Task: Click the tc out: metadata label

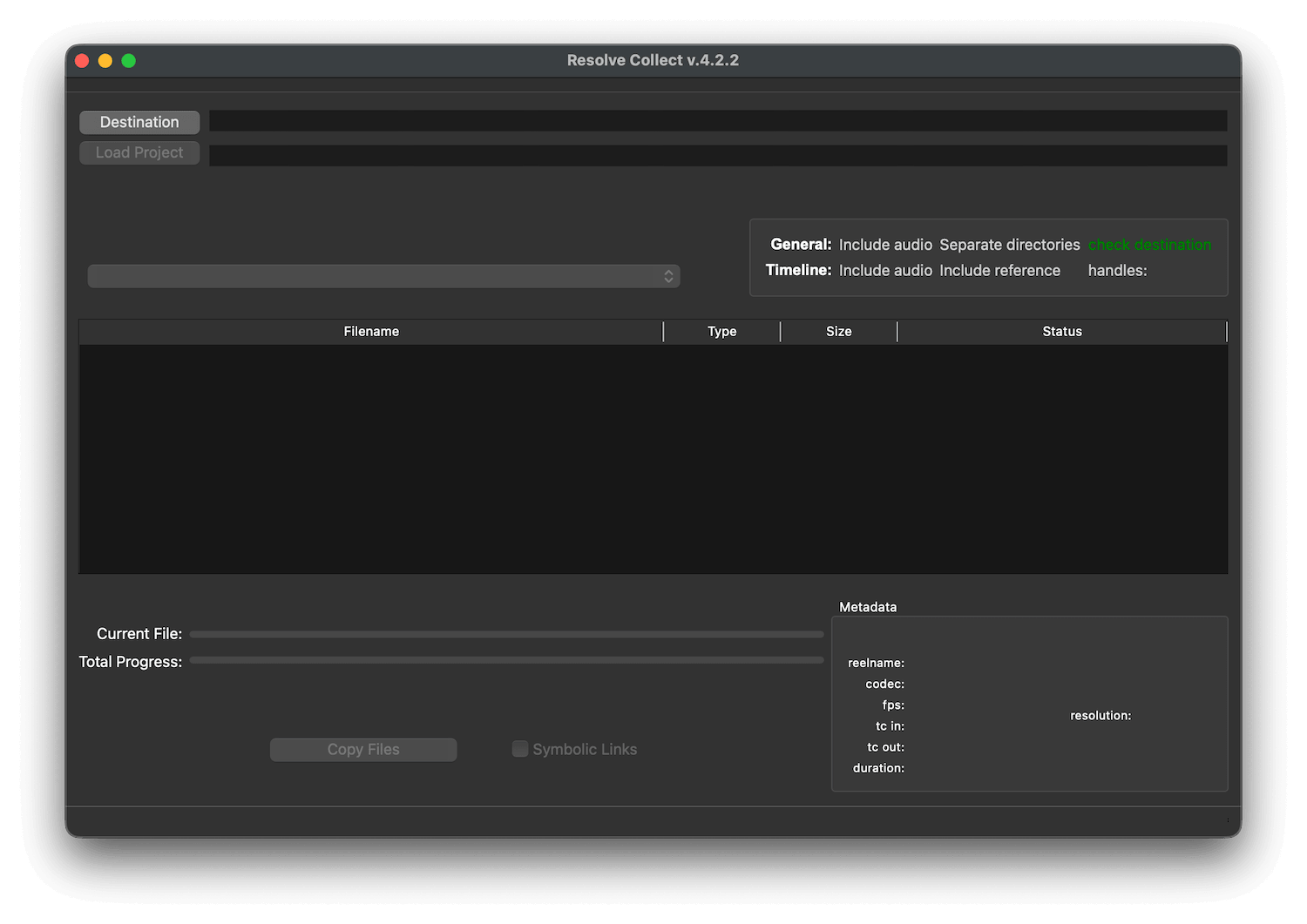Action: [885, 747]
